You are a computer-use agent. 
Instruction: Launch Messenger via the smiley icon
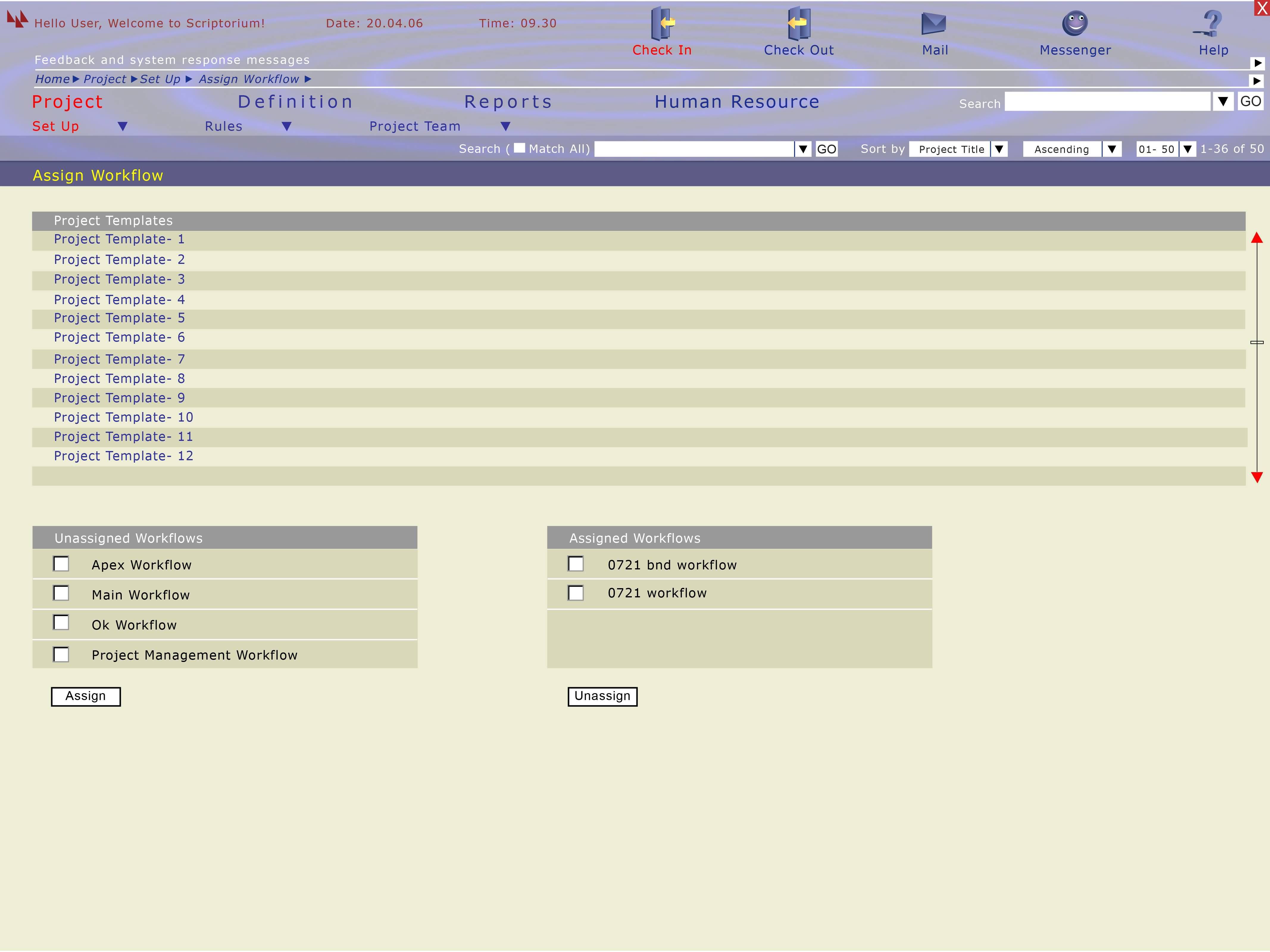[1075, 24]
